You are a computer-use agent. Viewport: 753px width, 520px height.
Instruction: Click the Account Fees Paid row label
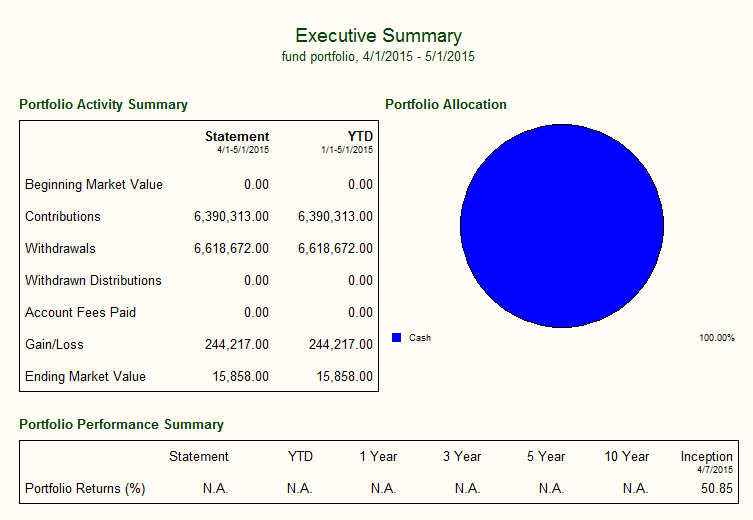point(80,313)
